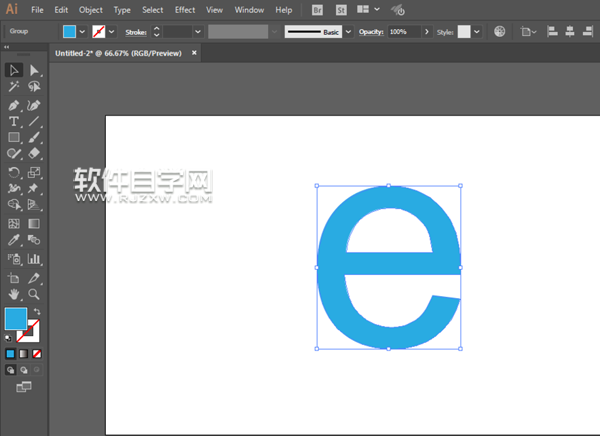Select the Hand tool
Image resolution: width=600 pixels, height=436 pixels.
(x=14, y=294)
